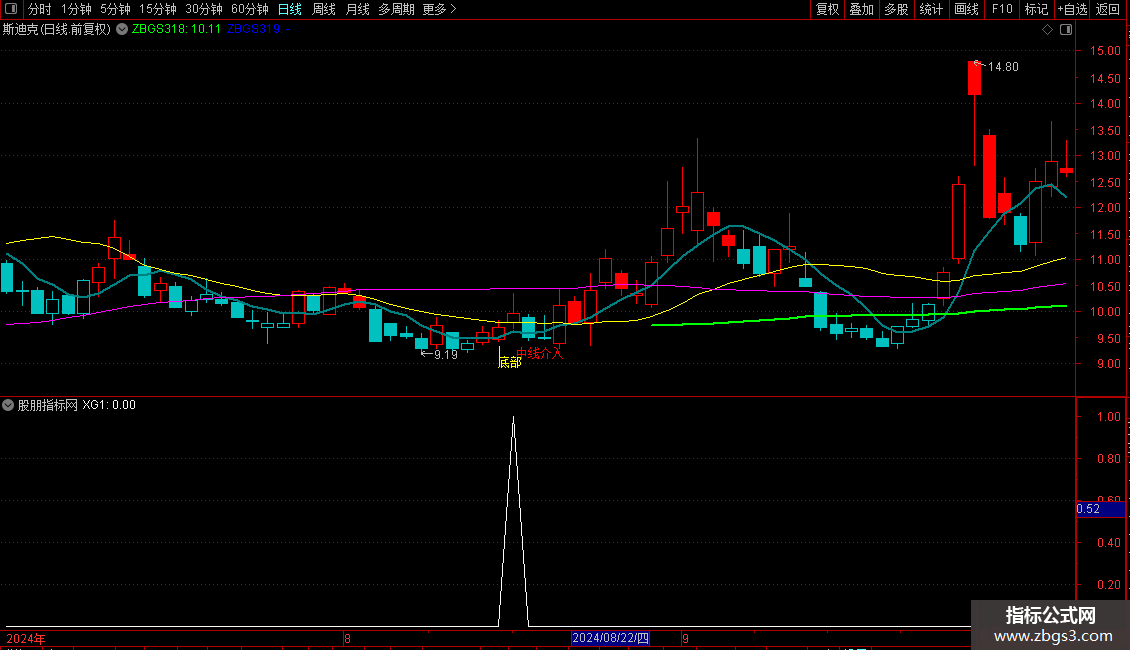
Task: Click the 0.52 cursor value tag
Action: [x=1100, y=509]
